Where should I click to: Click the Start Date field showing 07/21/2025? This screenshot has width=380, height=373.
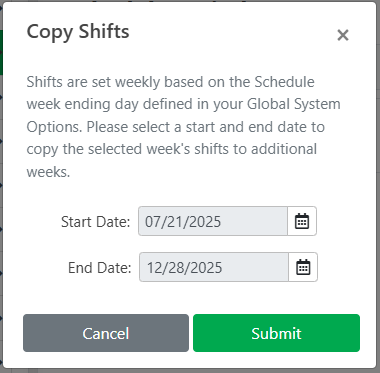(x=213, y=221)
